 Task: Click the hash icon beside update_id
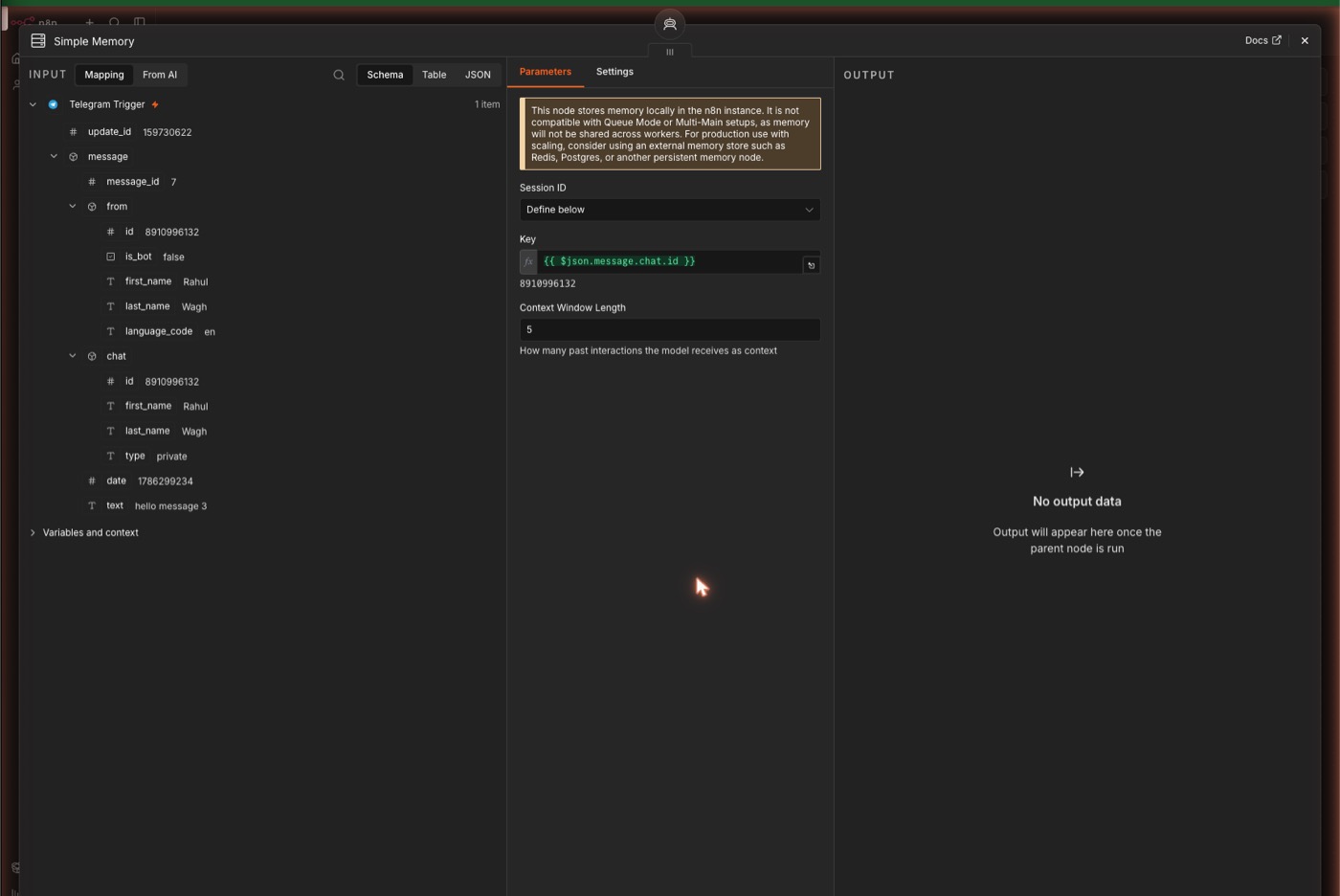point(73,132)
